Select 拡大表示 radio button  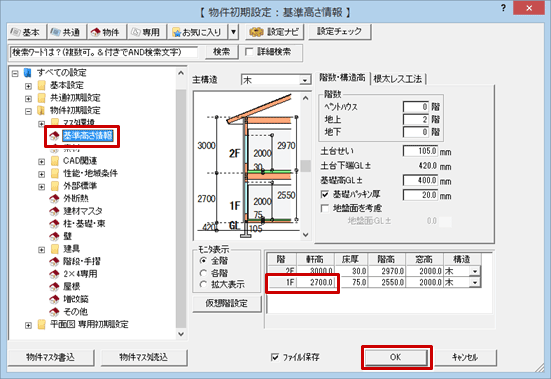point(203,285)
